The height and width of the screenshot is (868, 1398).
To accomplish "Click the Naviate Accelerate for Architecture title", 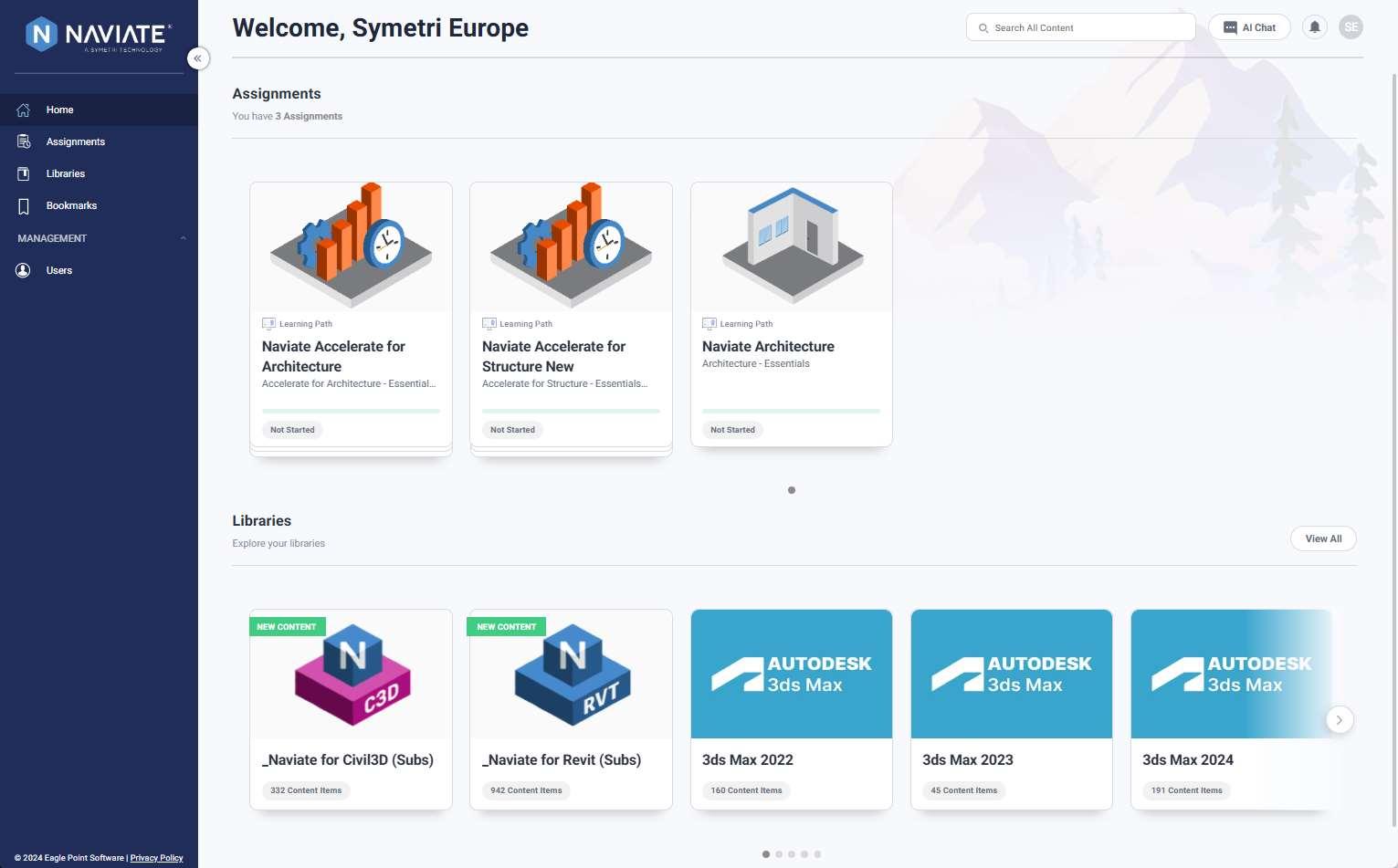I will [x=333, y=356].
